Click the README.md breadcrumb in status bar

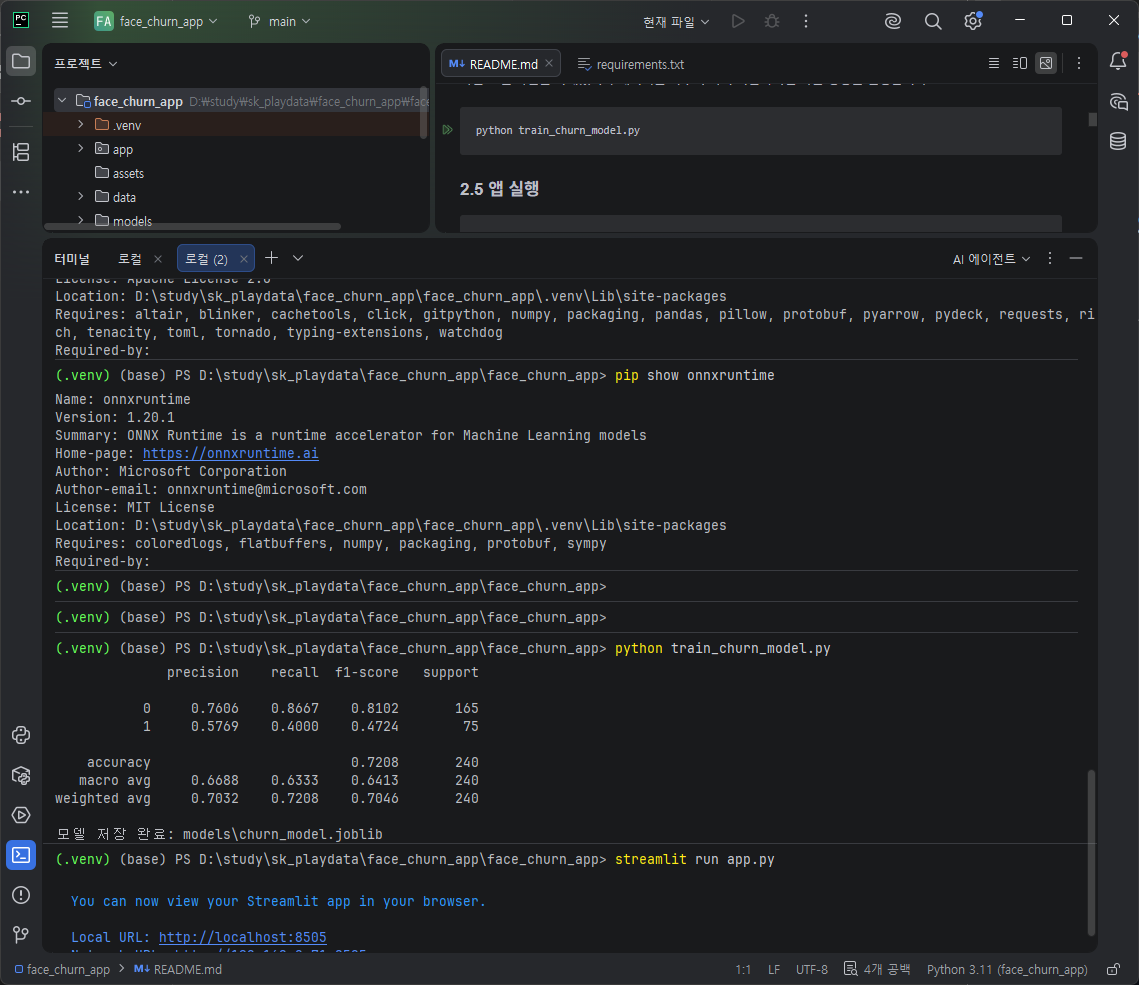coord(178,970)
